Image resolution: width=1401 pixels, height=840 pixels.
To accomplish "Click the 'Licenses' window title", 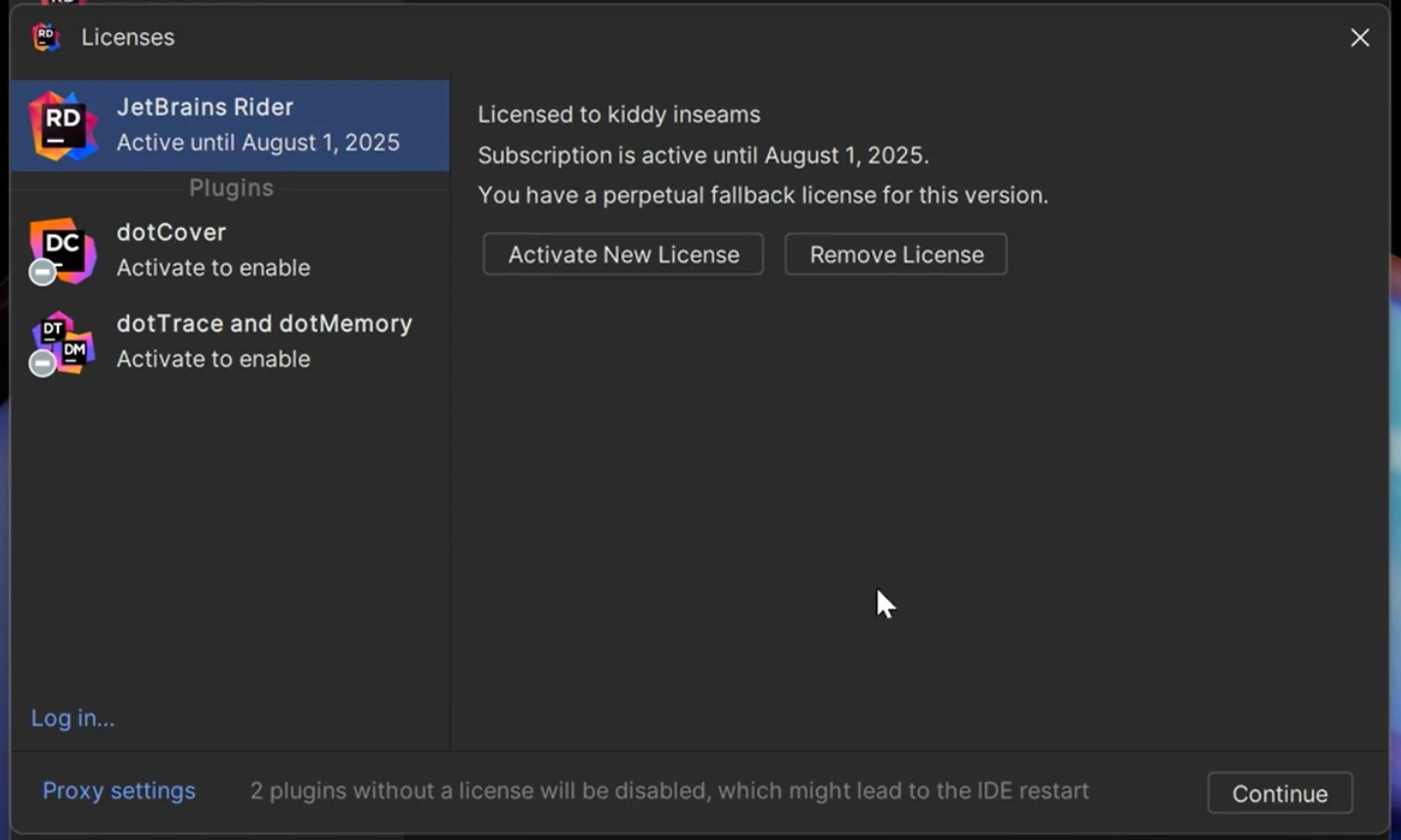I will [x=128, y=37].
